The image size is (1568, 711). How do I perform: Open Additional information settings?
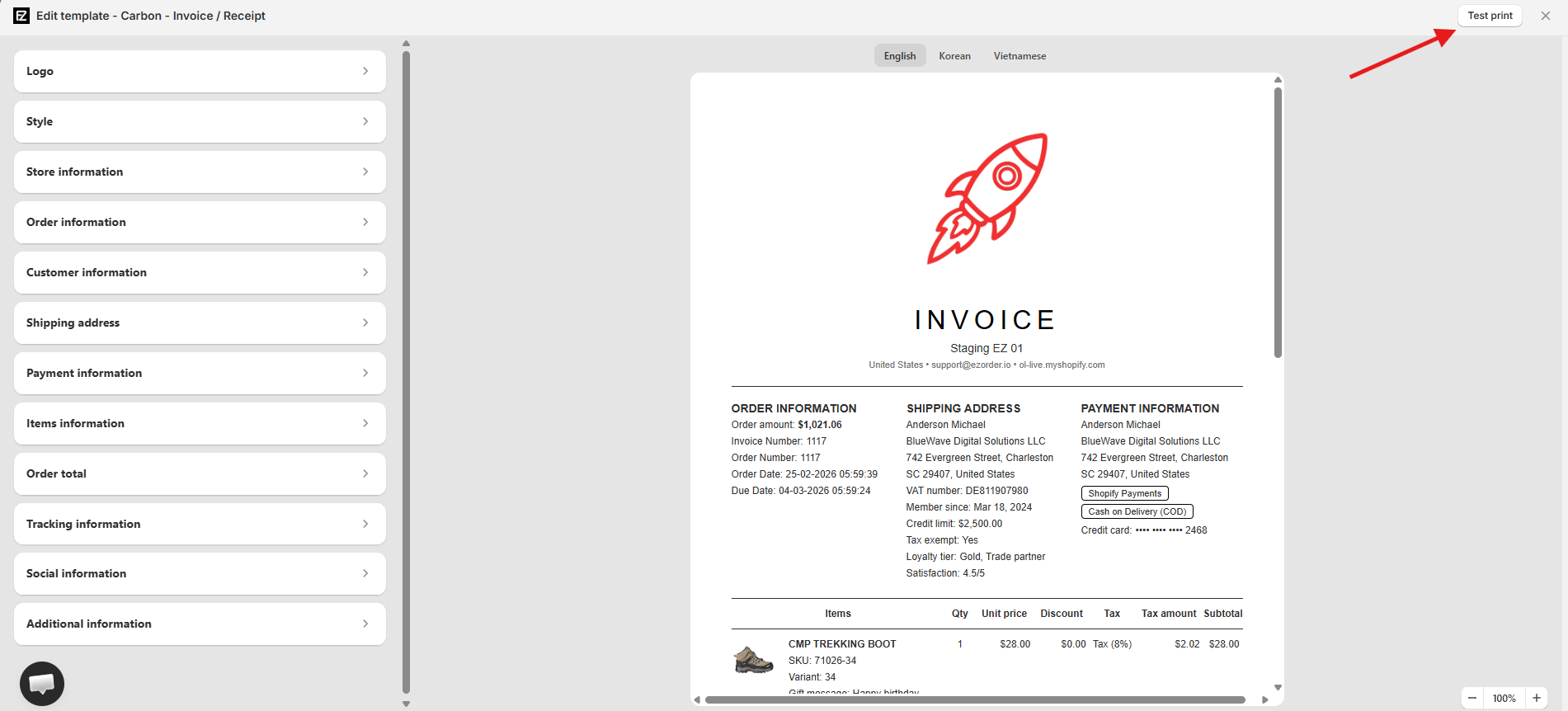pos(200,624)
